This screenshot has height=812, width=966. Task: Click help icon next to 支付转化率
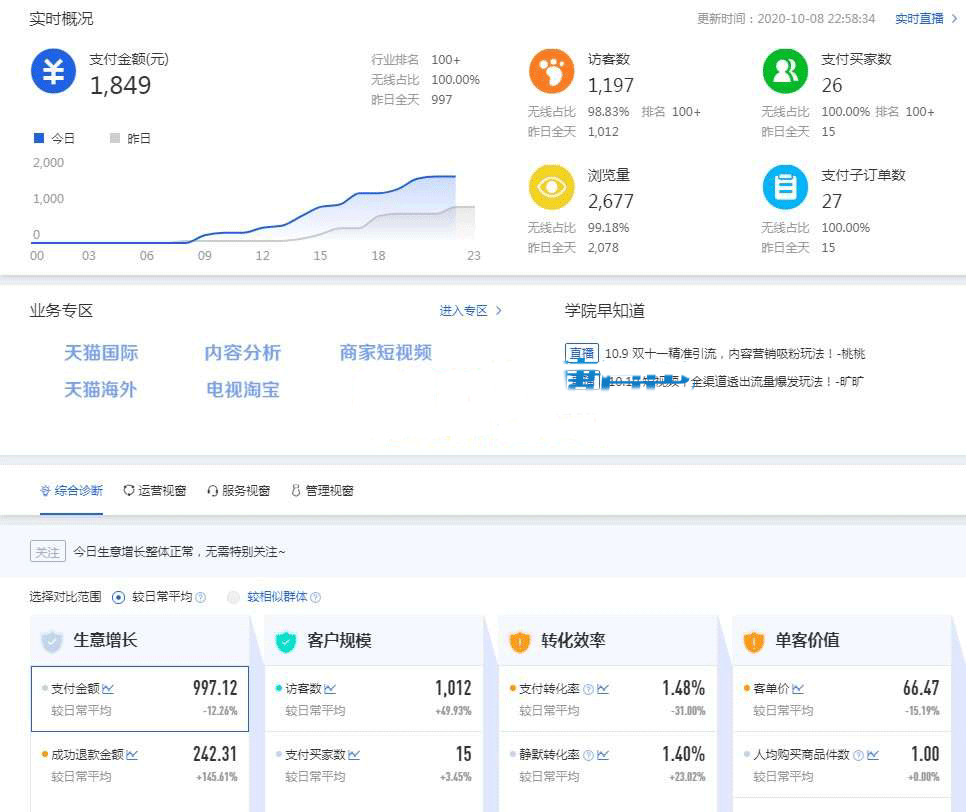(x=588, y=689)
